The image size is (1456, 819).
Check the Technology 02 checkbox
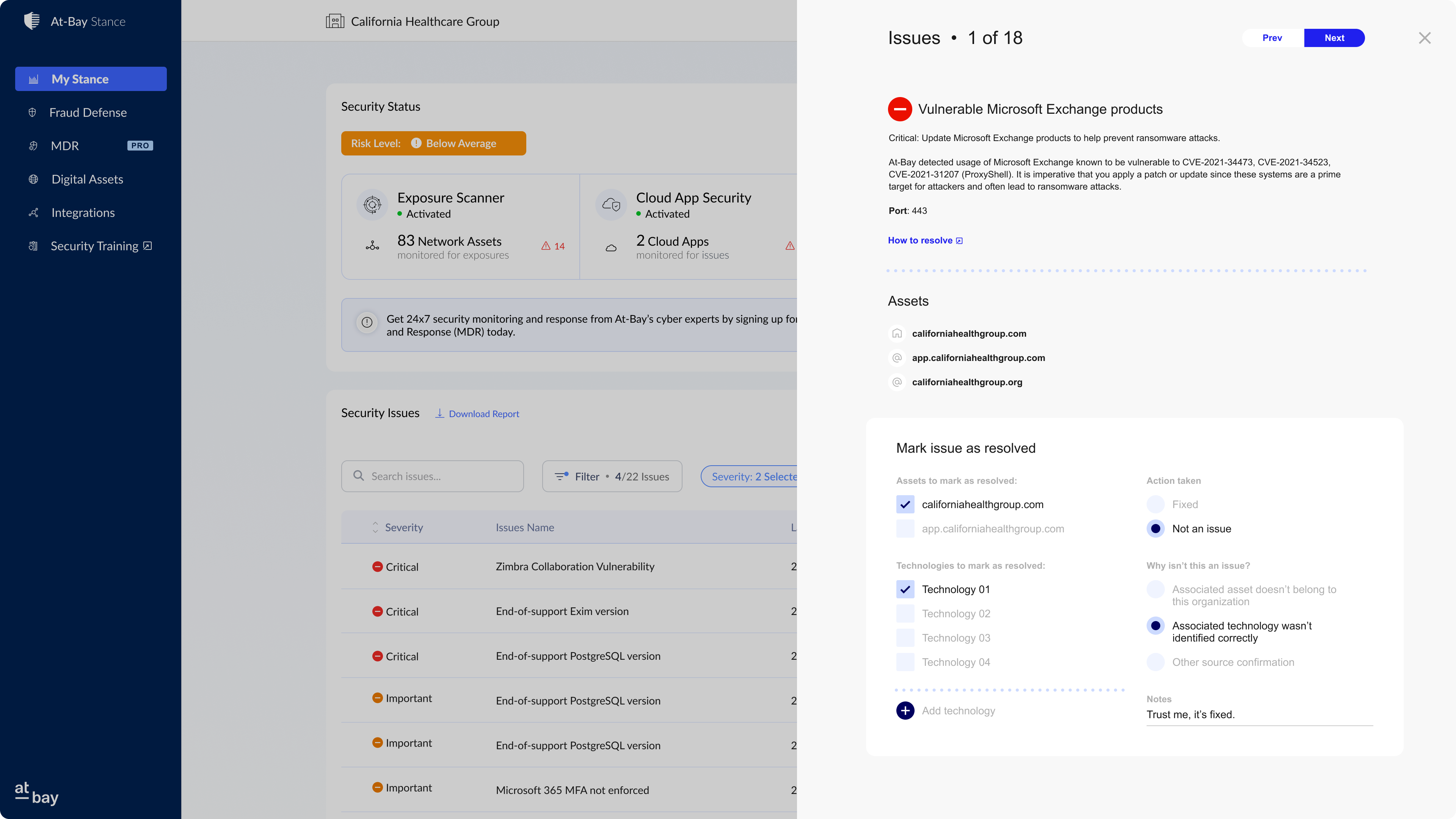[x=905, y=613]
